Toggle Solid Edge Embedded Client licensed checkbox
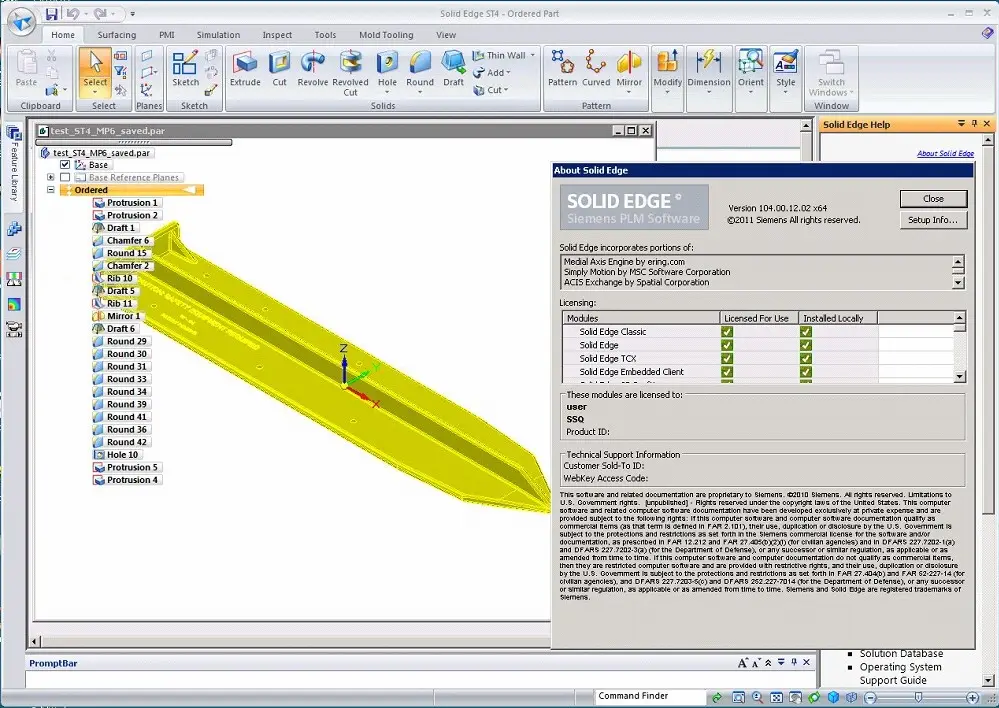The image size is (999, 708). (727, 372)
